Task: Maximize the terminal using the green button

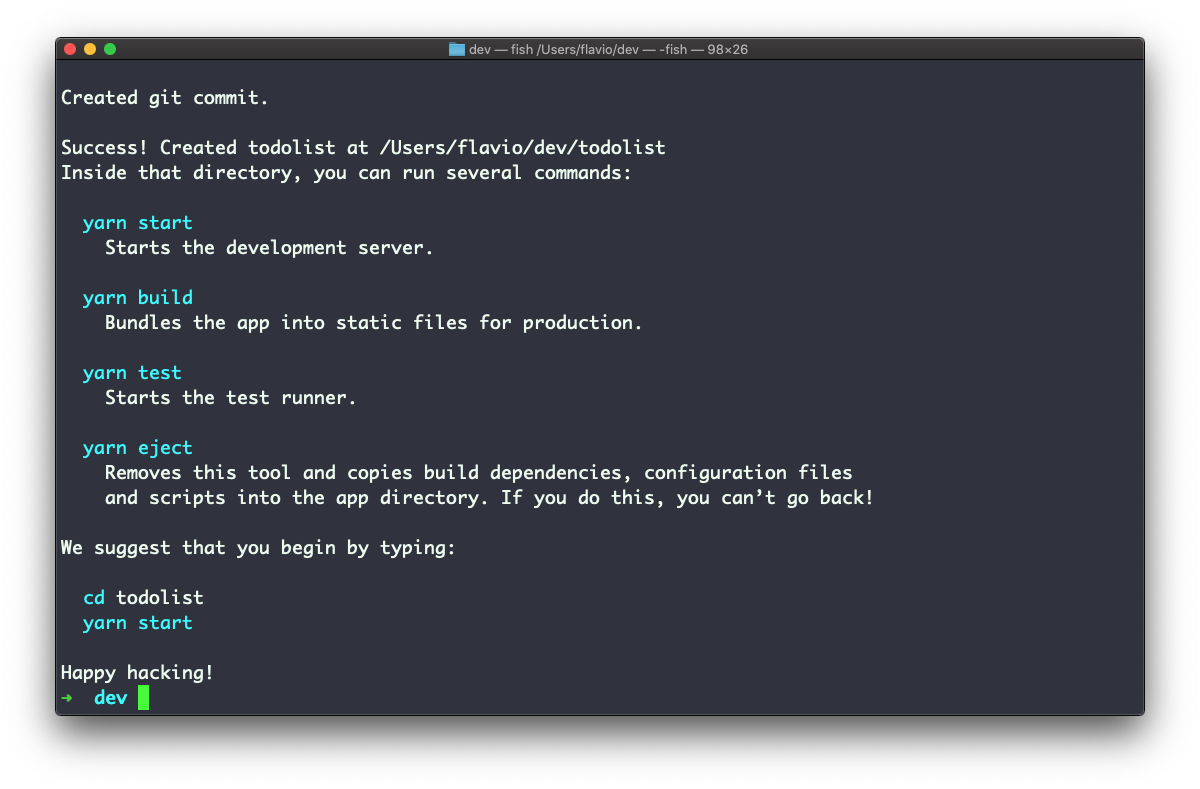Action: point(110,49)
